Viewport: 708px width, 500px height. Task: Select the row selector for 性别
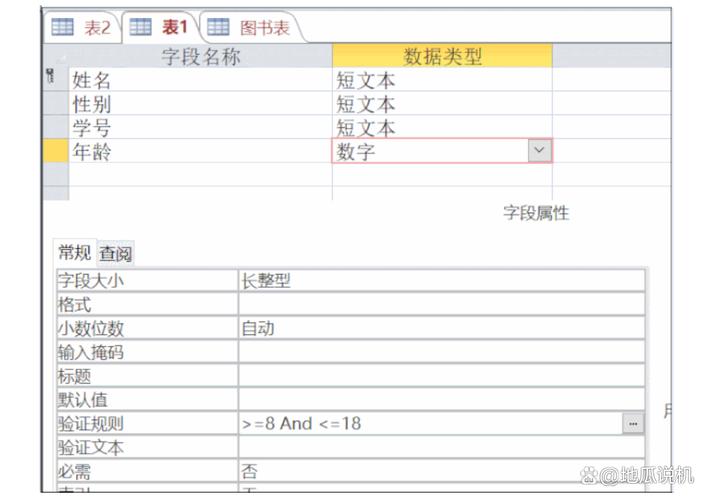coord(56,103)
